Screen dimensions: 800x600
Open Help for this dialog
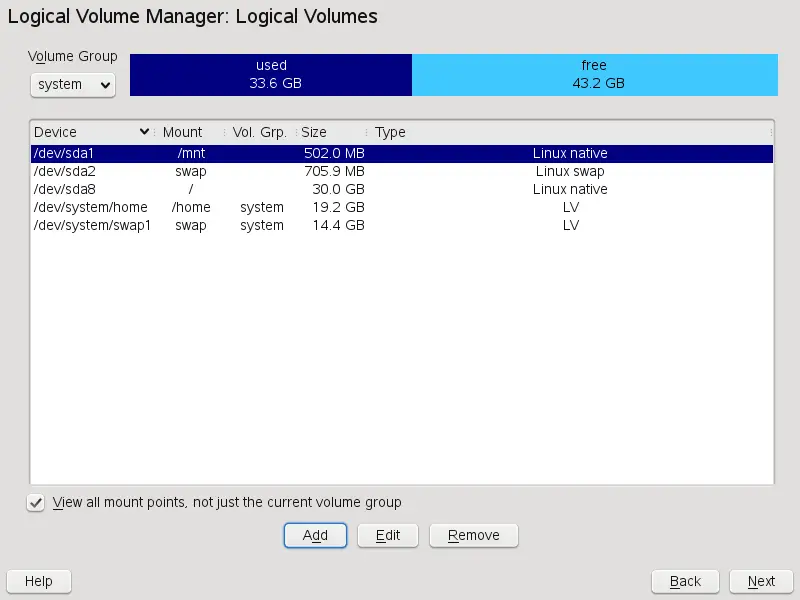pos(39,581)
